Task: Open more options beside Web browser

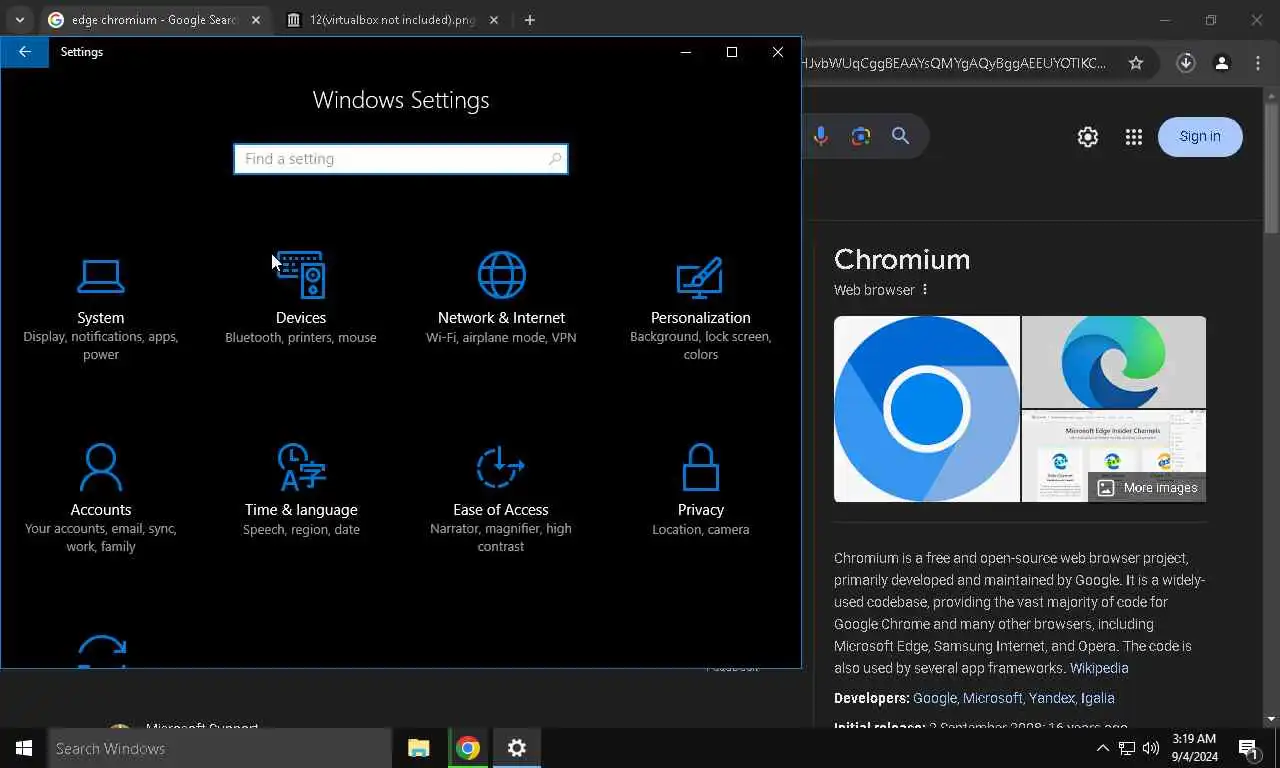Action: 925,290
